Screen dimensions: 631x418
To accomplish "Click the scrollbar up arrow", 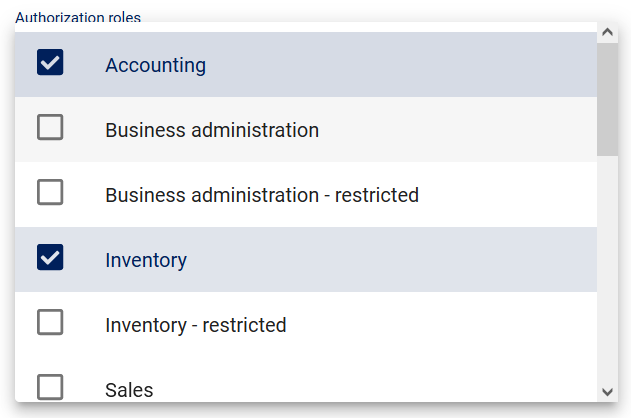I will tap(607, 32).
